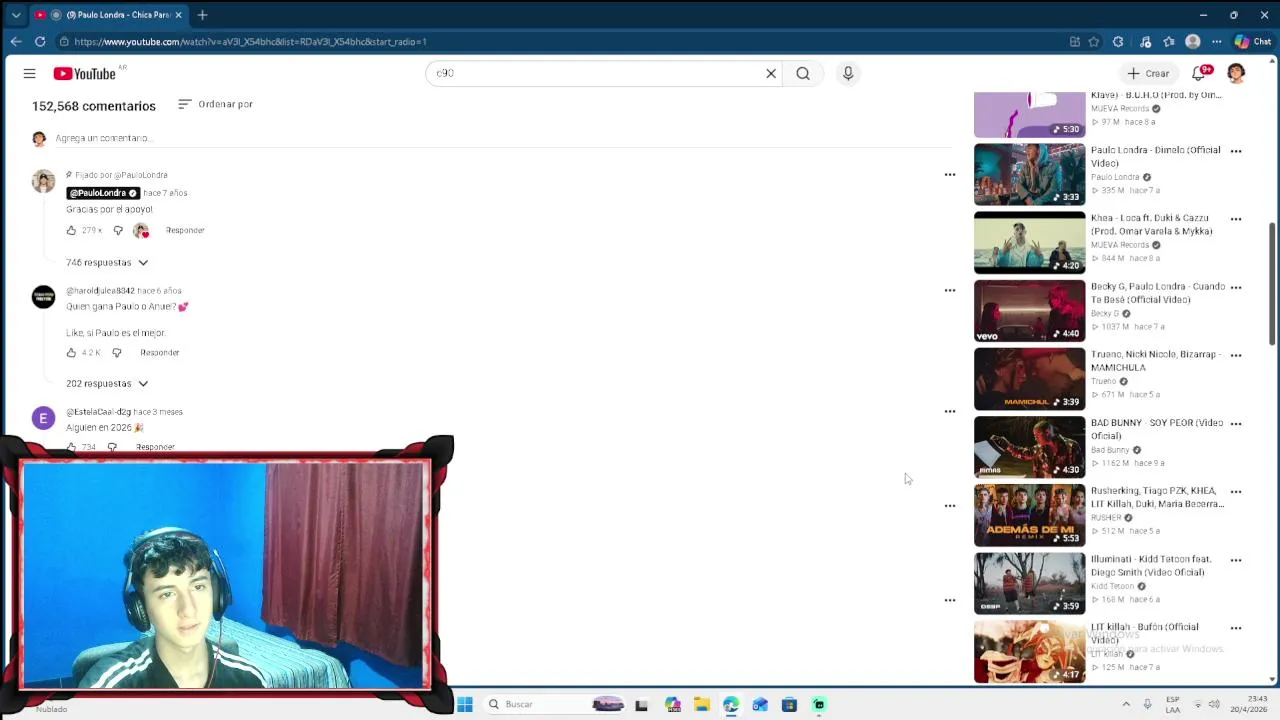Expand 202 respuestas replies
This screenshot has width=1280, height=720.
click(x=107, y=383)
